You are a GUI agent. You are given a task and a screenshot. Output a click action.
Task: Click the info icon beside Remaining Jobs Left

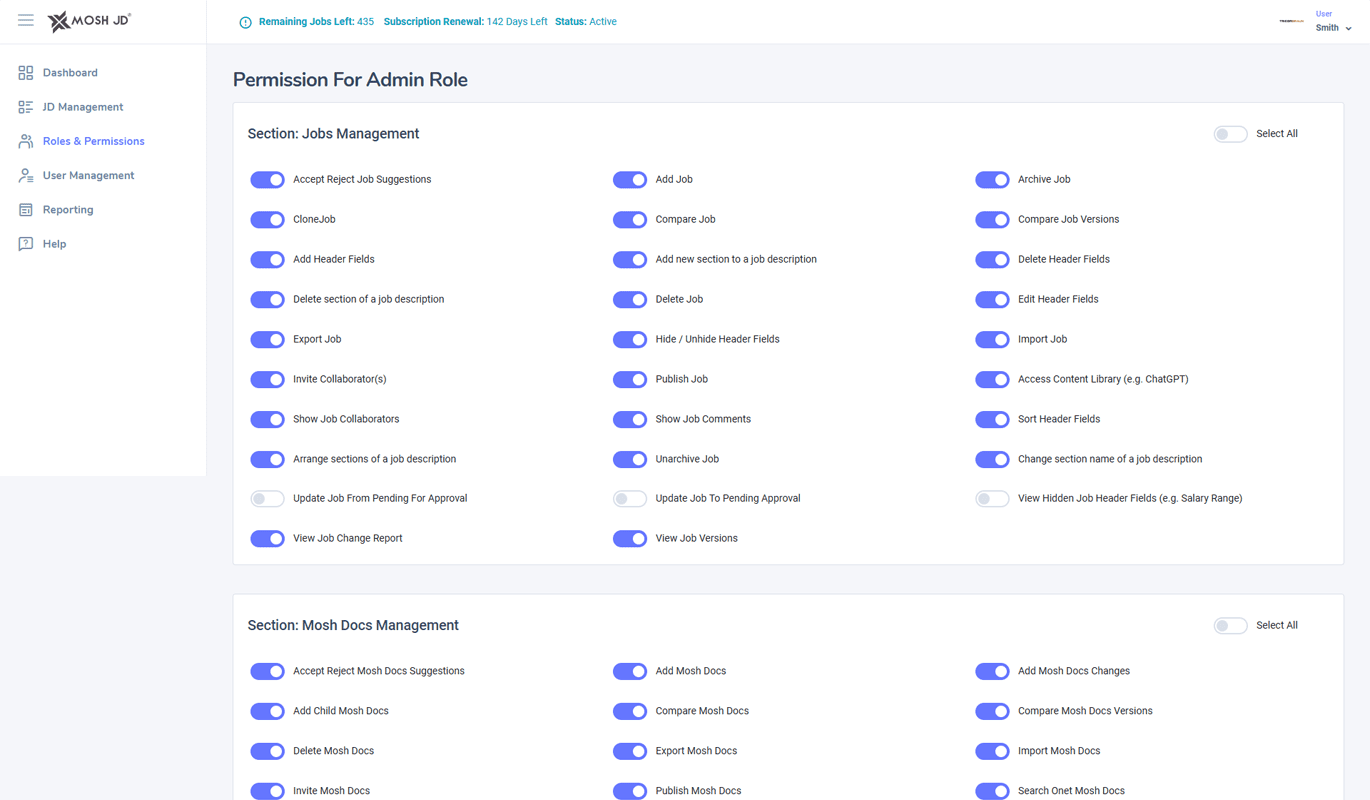pyautogui.click(x=245, y=21)
